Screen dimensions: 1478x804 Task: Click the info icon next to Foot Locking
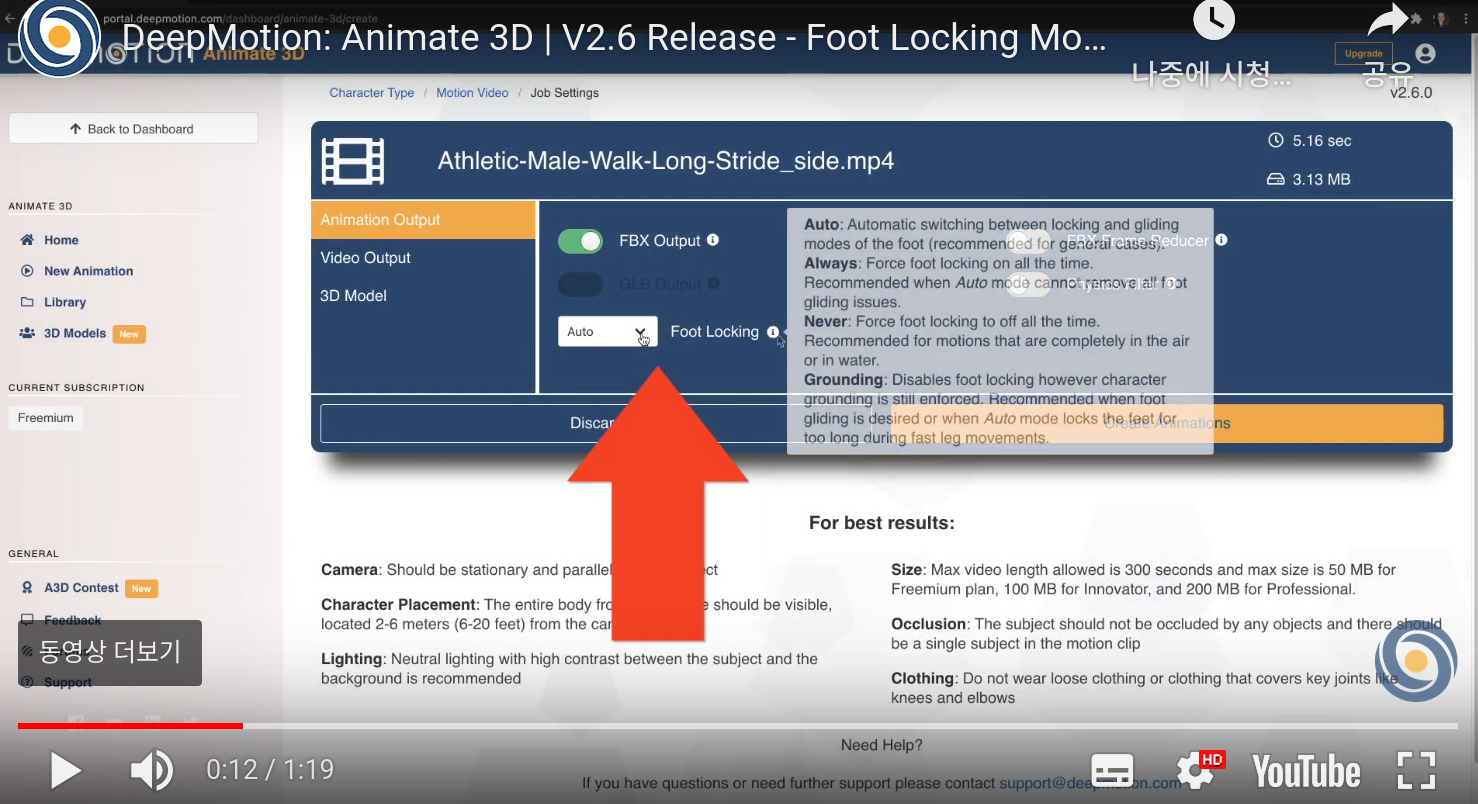point(772,332)
